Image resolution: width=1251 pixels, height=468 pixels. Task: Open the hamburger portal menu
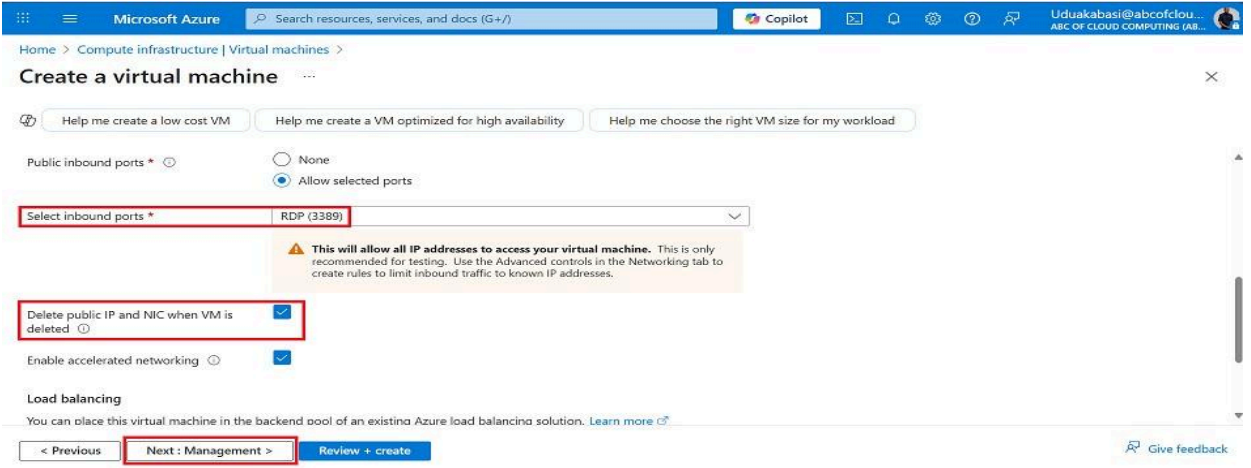pos(72,19)
